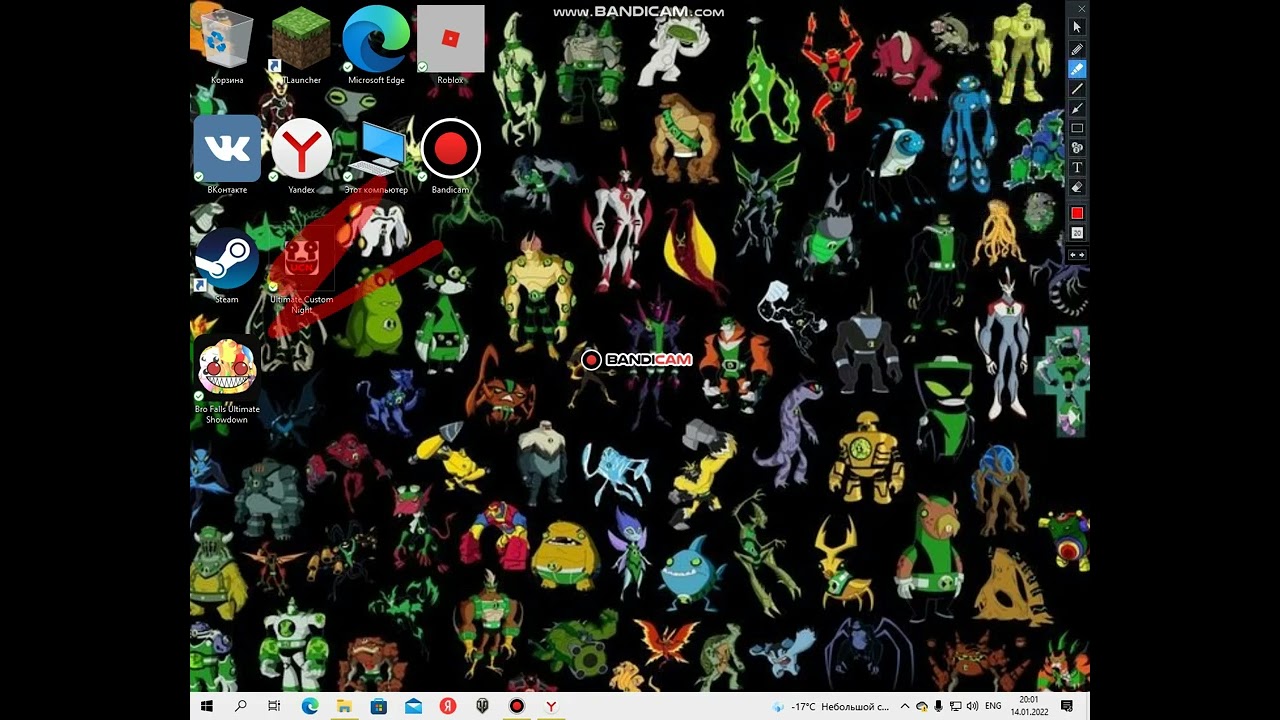Open the TLauncher Minecraft desktop shortcut
This screenshot has height=720, width=1280.
[x=301, y=44]
